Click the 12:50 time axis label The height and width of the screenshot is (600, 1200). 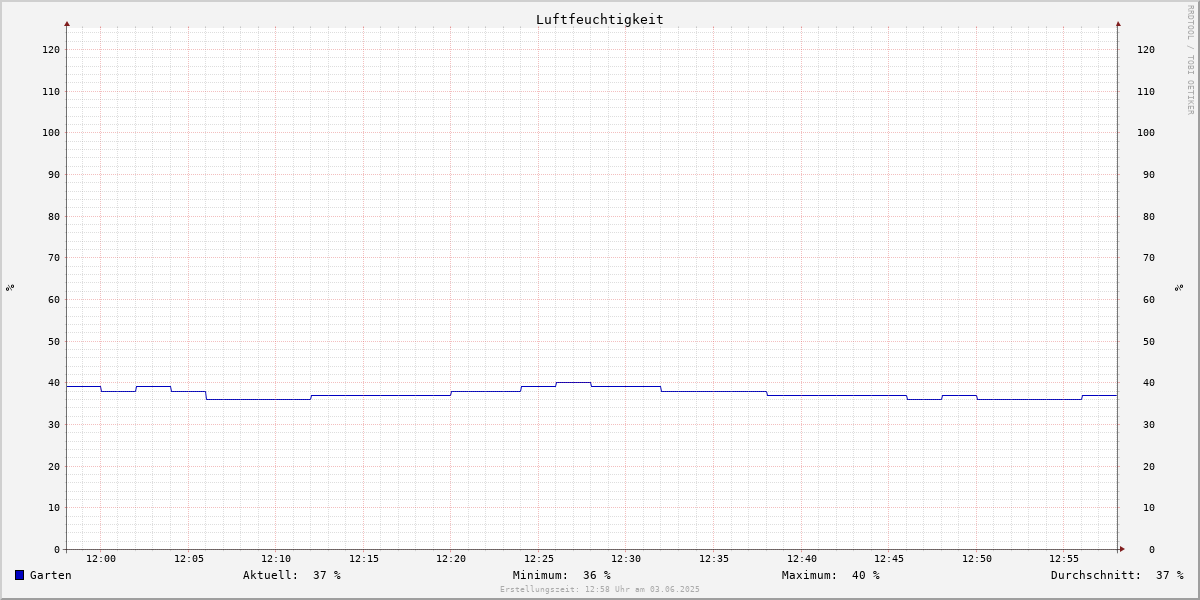977,558
